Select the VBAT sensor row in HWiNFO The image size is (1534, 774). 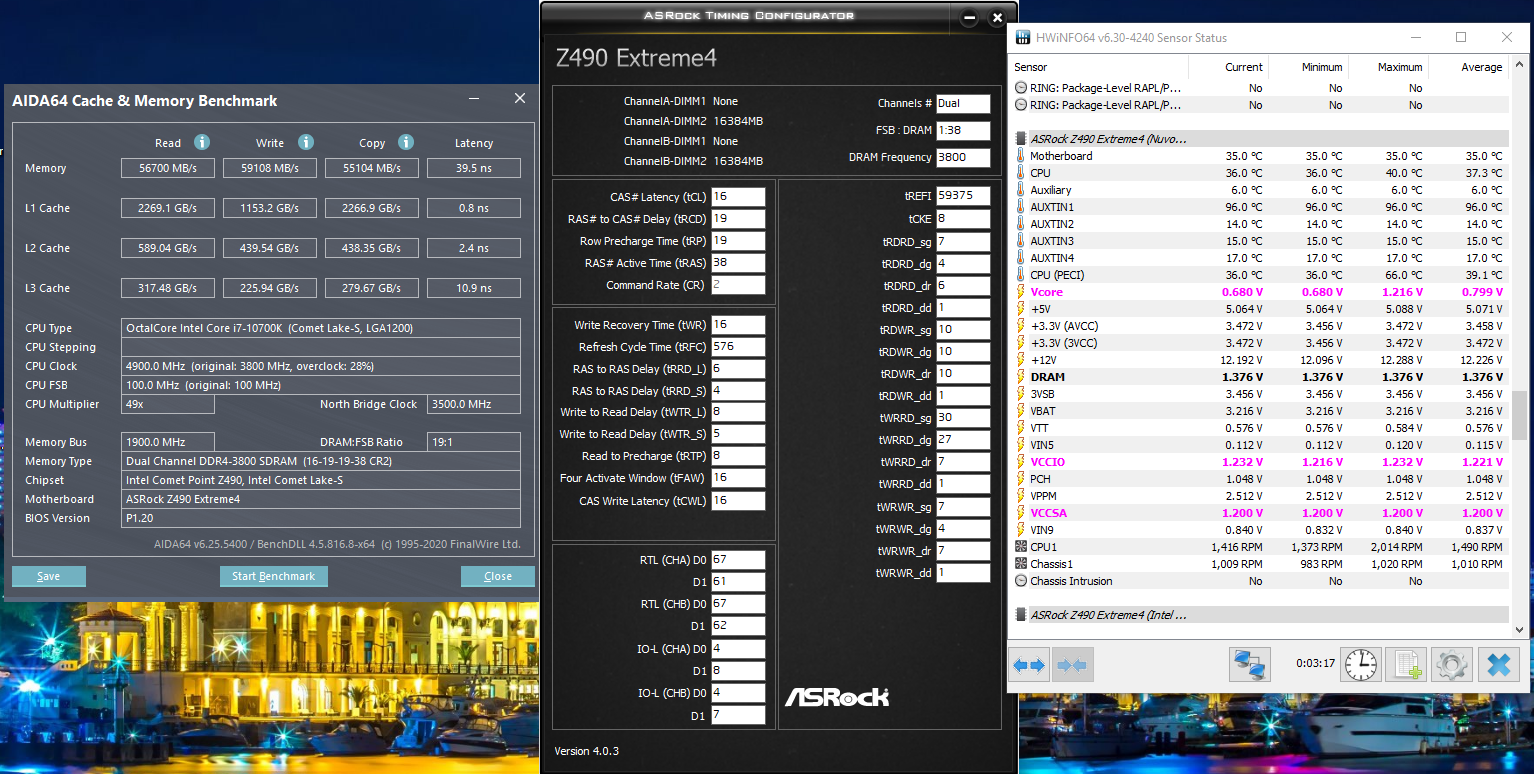pyautogui.click(x=1260, y=411)
